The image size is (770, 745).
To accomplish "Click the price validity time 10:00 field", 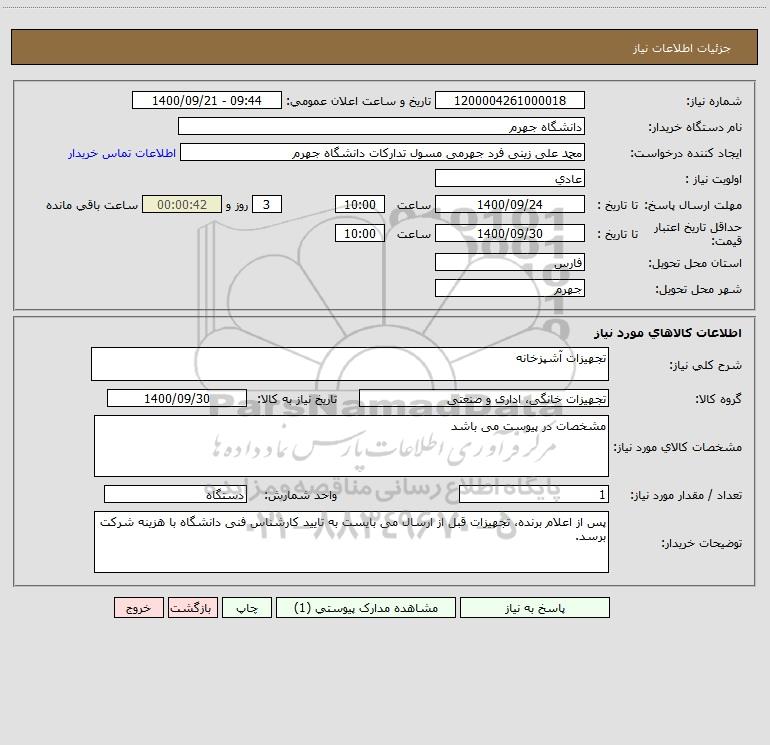I will [x=359, y=233].
